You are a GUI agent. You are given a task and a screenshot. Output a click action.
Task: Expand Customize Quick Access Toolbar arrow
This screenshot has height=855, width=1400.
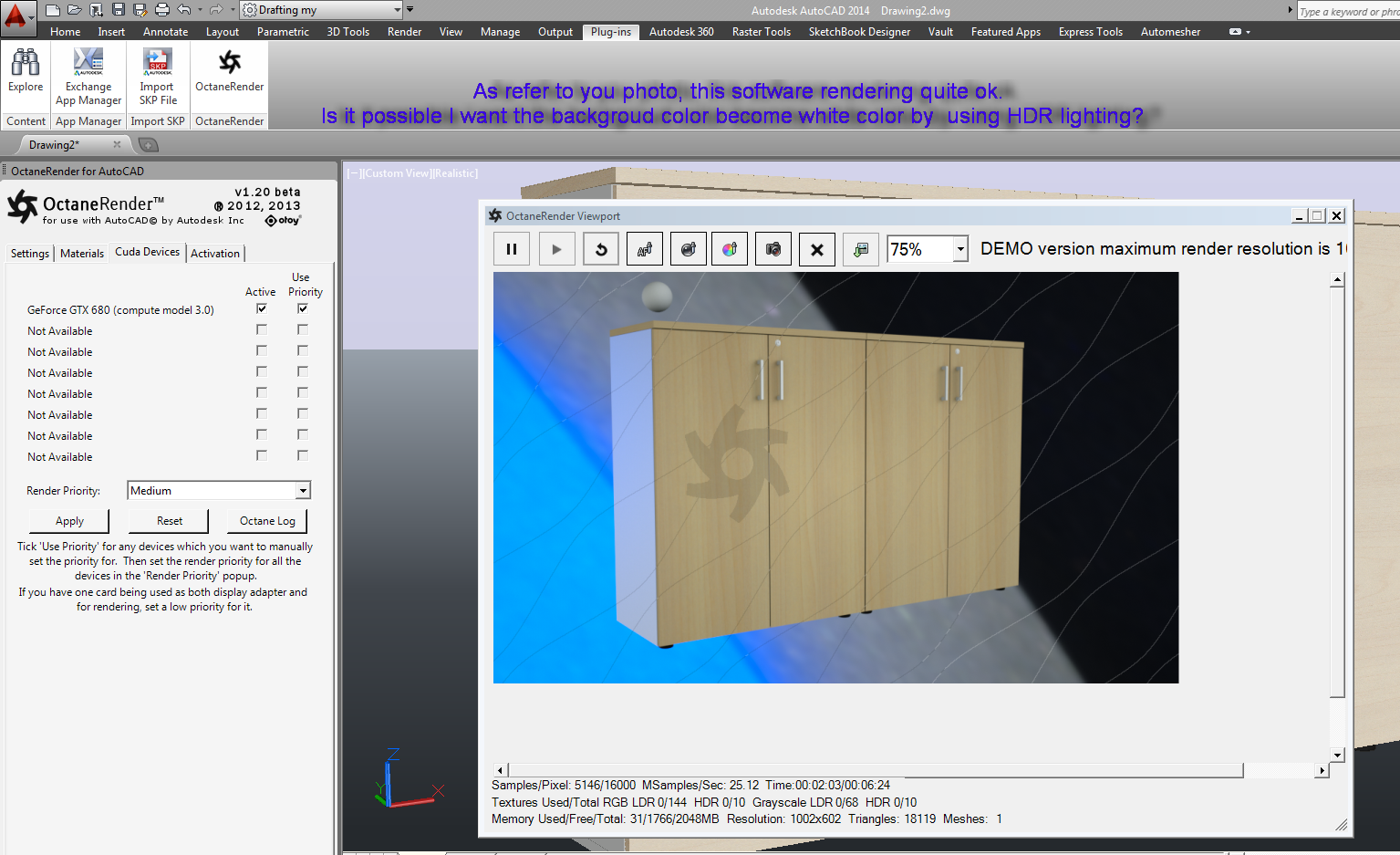click(x=410, y=10)
